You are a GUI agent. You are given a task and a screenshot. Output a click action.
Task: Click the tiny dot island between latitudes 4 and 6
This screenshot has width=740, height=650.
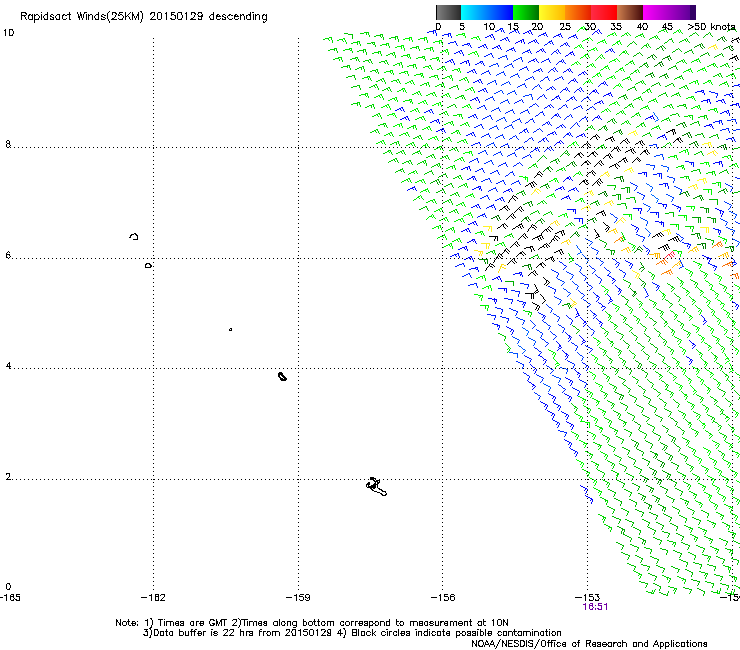pyautogui.click(x=230, y=329)
